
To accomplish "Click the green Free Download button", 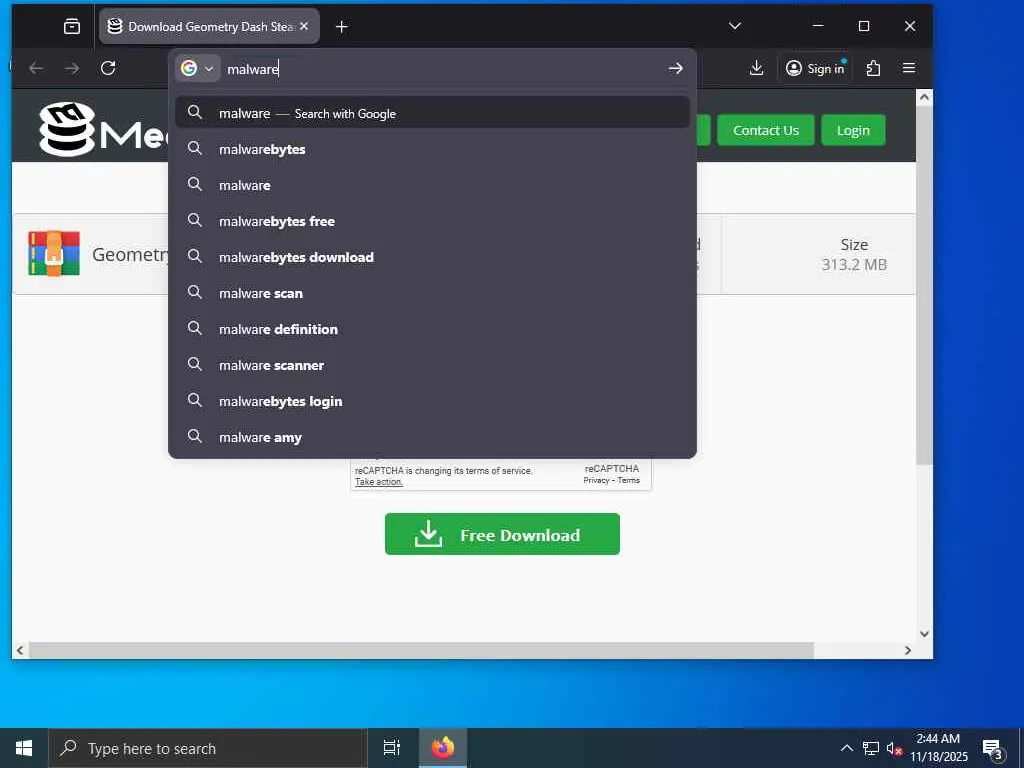I will click(x=502, y=534).
